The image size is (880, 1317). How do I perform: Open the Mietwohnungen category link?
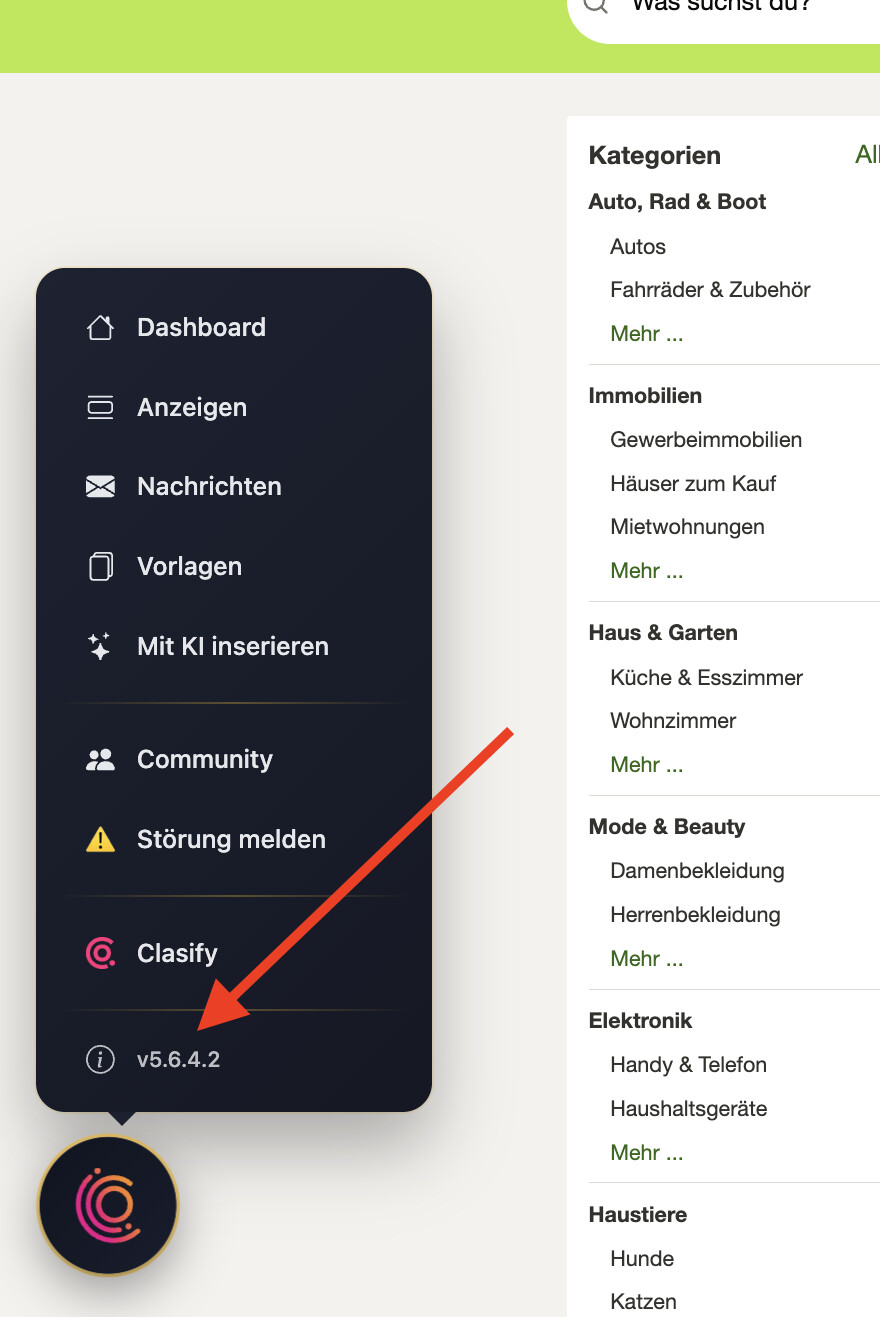coord(687,527)
